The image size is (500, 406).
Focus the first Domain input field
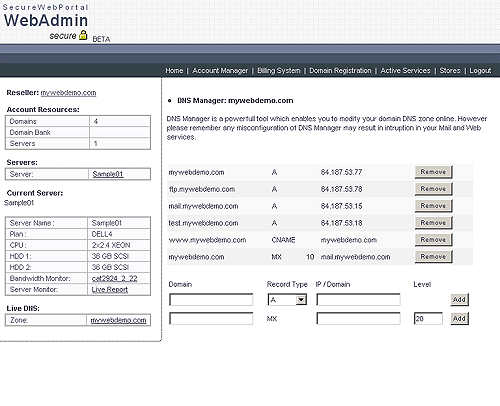pyautogui.click(x=211, y=300)
